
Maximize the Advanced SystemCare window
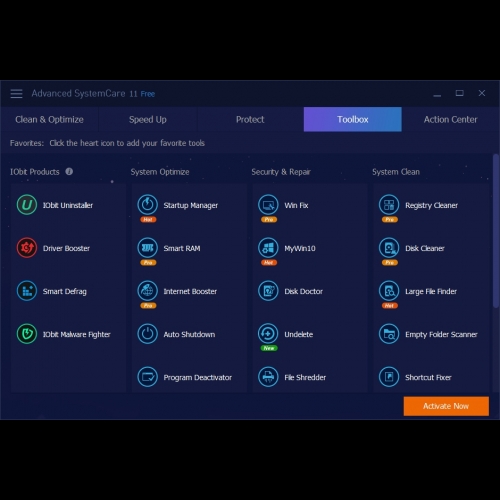point(460,93)
